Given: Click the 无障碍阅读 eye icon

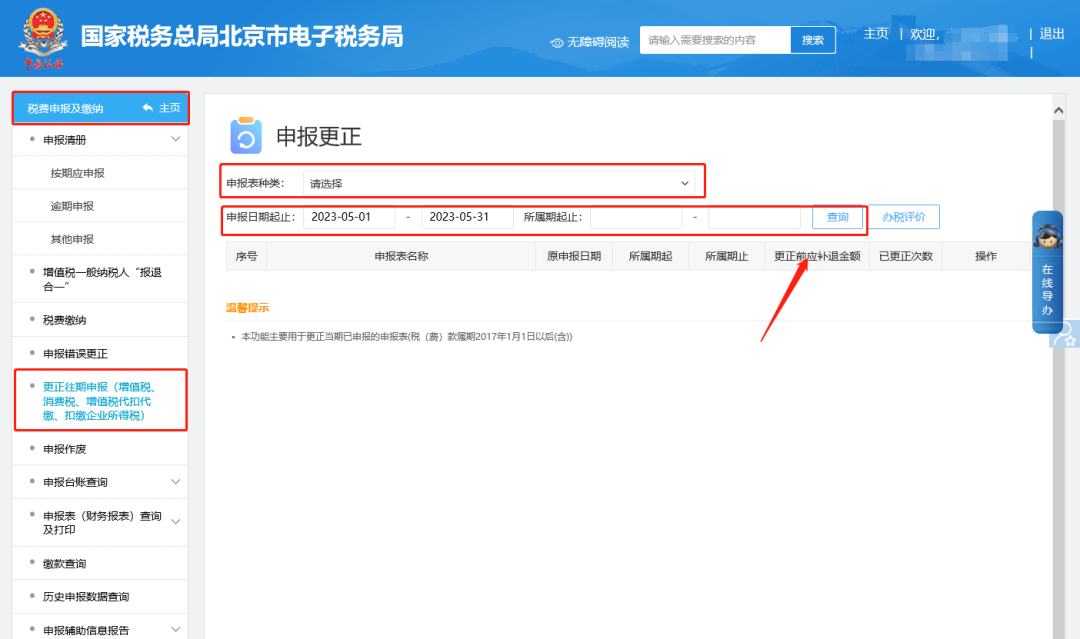Looking at the screenshot, I should tap(557, 42).
